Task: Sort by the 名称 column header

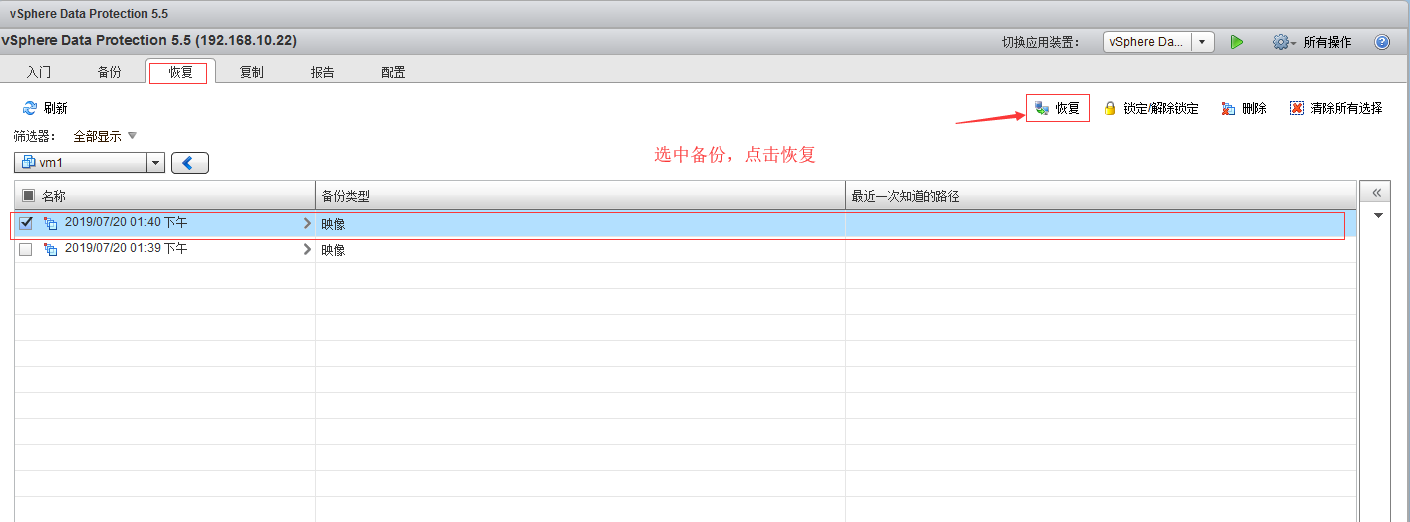Action: [53, 196]
